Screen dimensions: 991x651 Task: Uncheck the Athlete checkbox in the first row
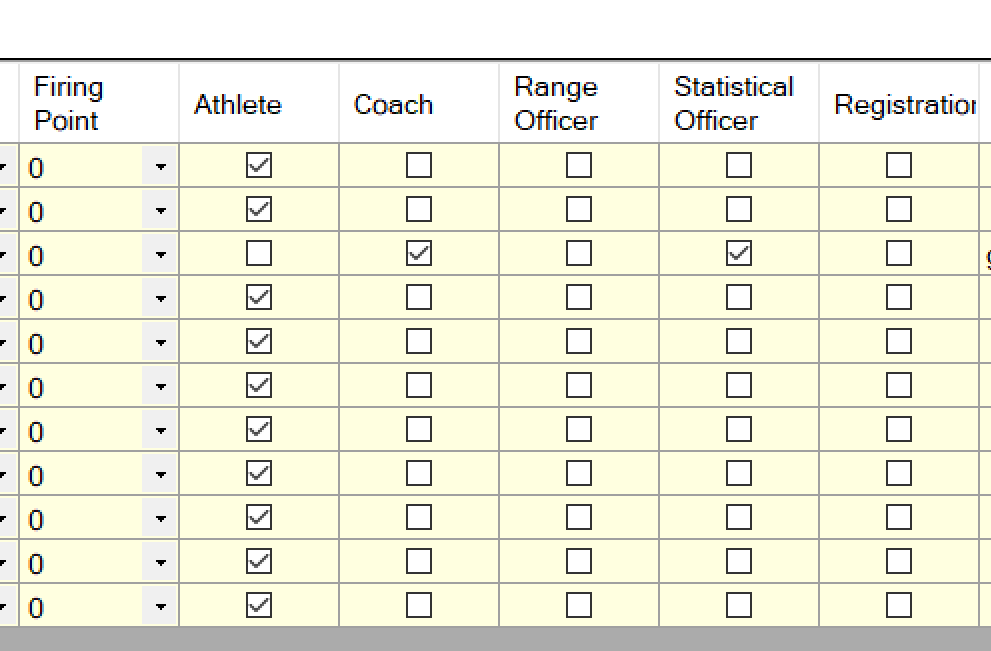point(258,164)
